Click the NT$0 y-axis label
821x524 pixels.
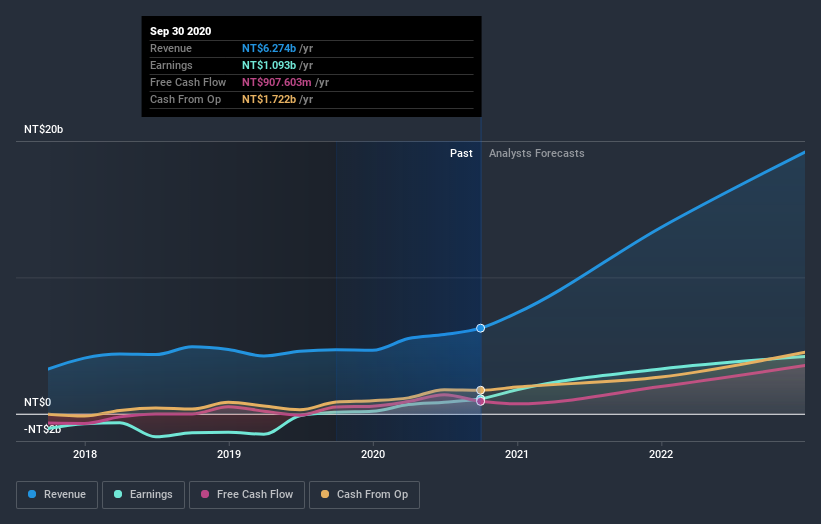(38, 402)
